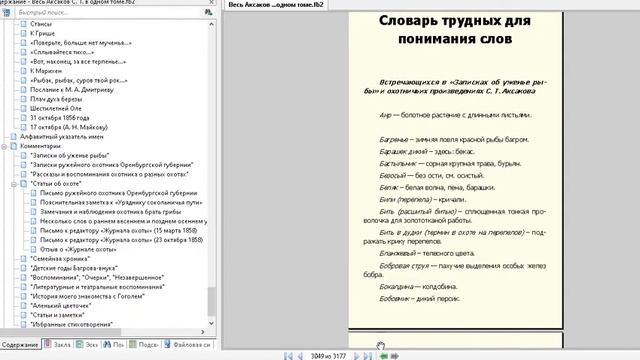640x360 pixels.
Task: Switch to the «Эскі» thumbnails tab
Action: click(87, 345)
